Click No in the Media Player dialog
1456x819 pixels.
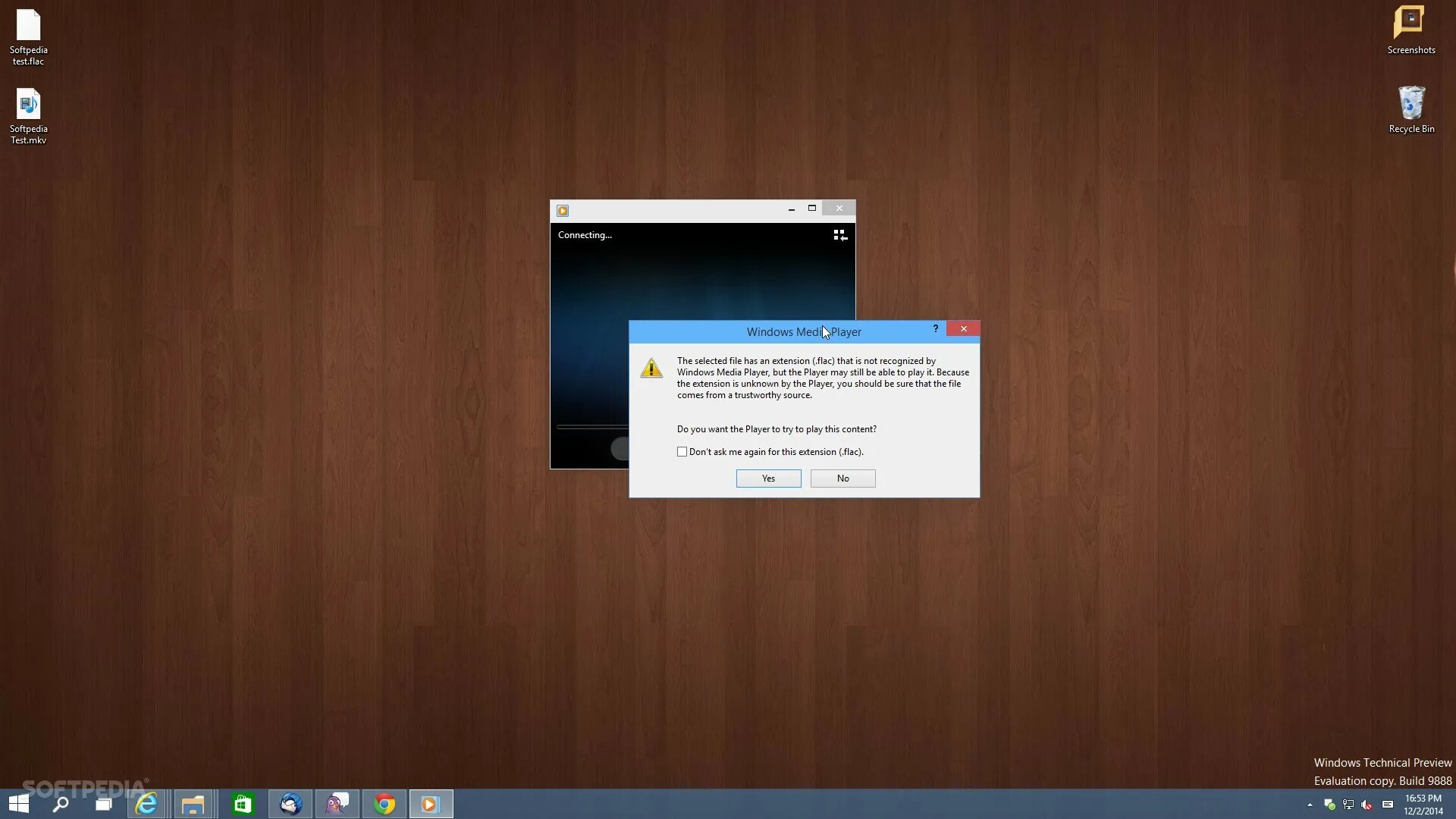coord(843,479)
